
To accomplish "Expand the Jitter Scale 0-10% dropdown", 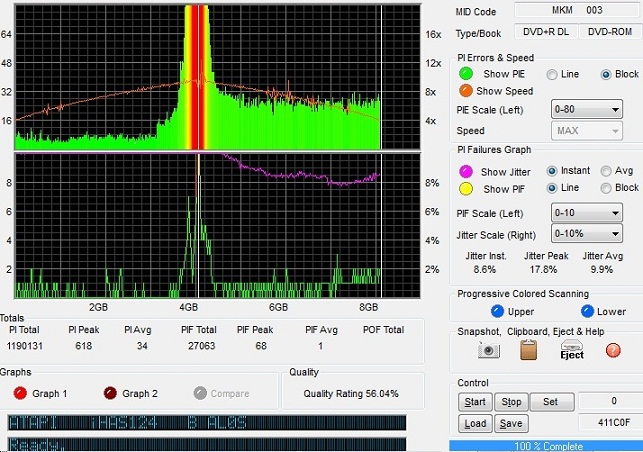I will coord(587,234).
